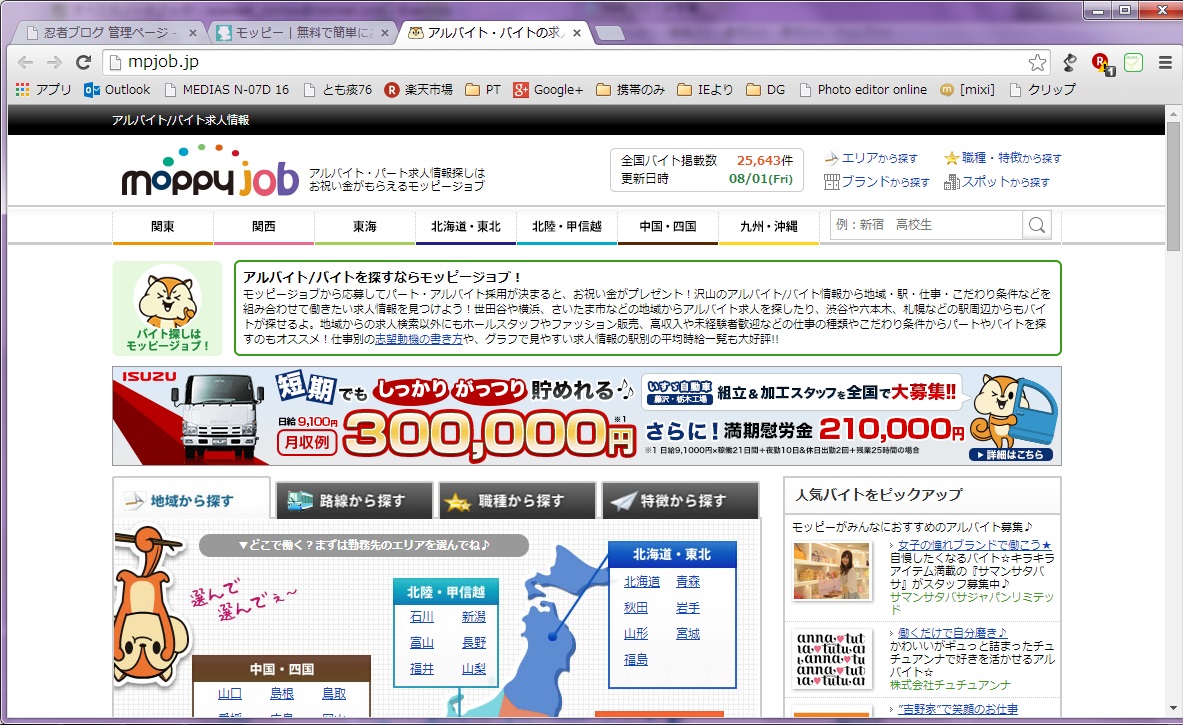1183x725 pixels.
Task: Open the [mixi] bookmark
Action: pos(968,90)
